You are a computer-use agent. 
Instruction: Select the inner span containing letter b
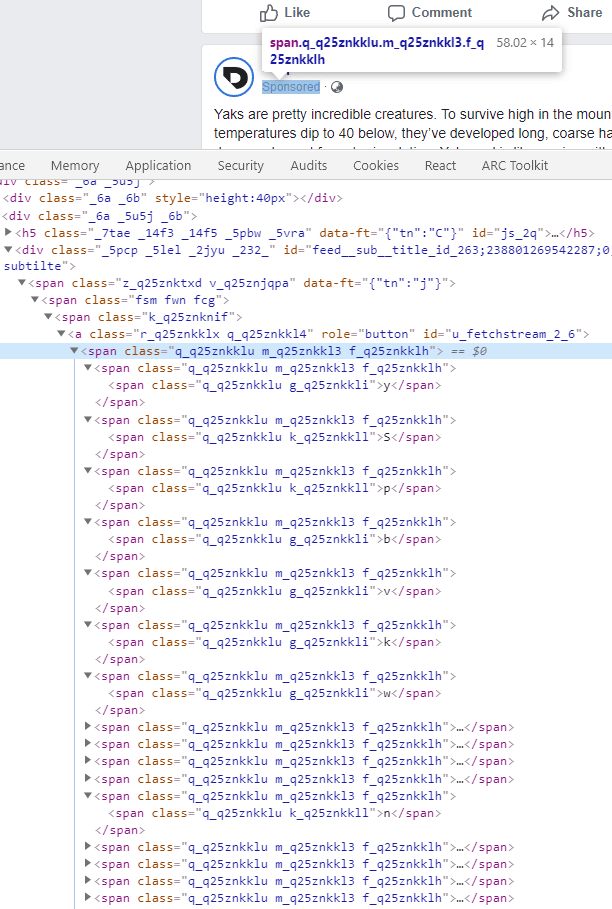(x=275, y=540)
